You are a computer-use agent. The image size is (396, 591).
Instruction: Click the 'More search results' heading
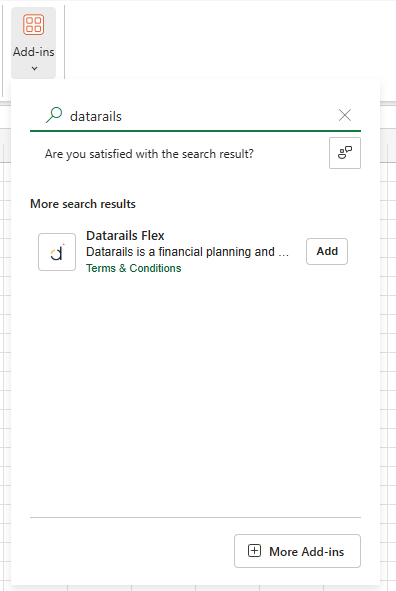(83, 204)
